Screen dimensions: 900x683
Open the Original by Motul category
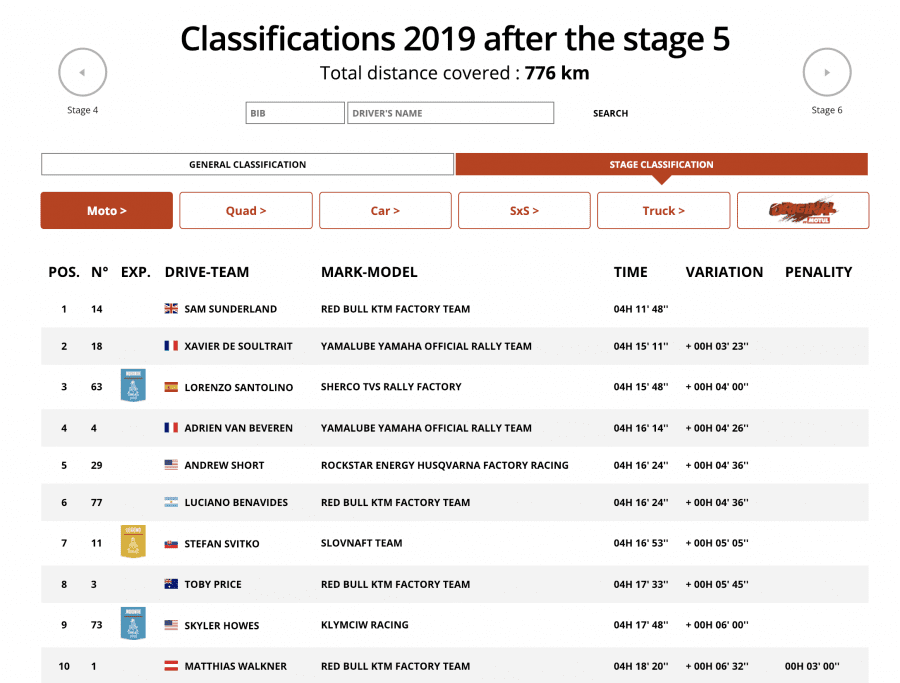click(x=802, y=211)
